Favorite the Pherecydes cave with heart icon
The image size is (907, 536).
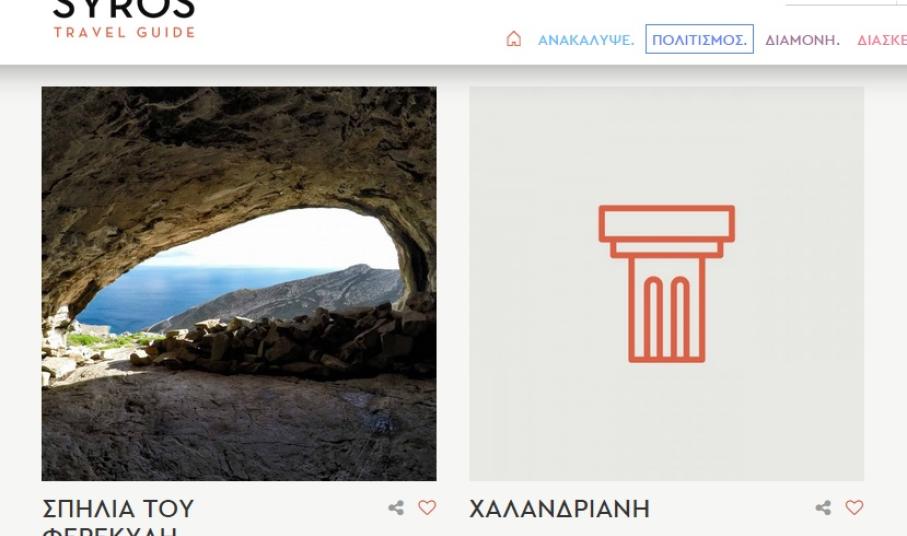(427, 508)
